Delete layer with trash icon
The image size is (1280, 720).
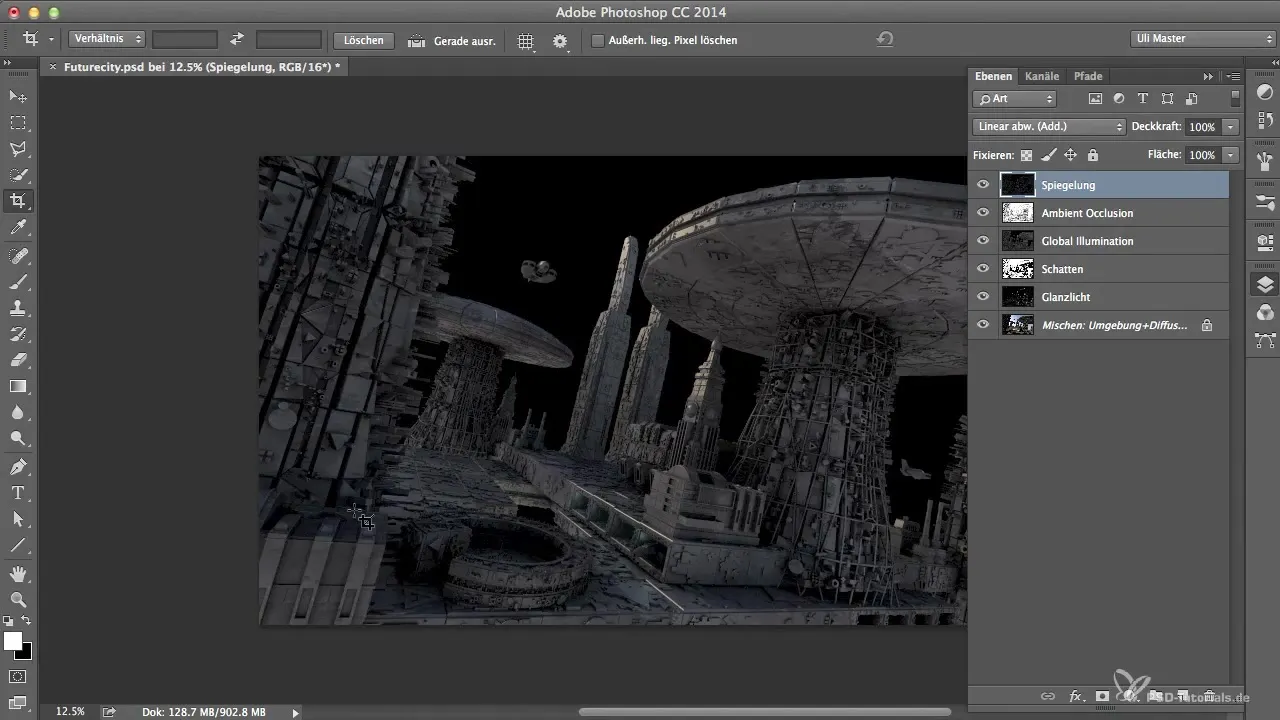point(1209,696)
